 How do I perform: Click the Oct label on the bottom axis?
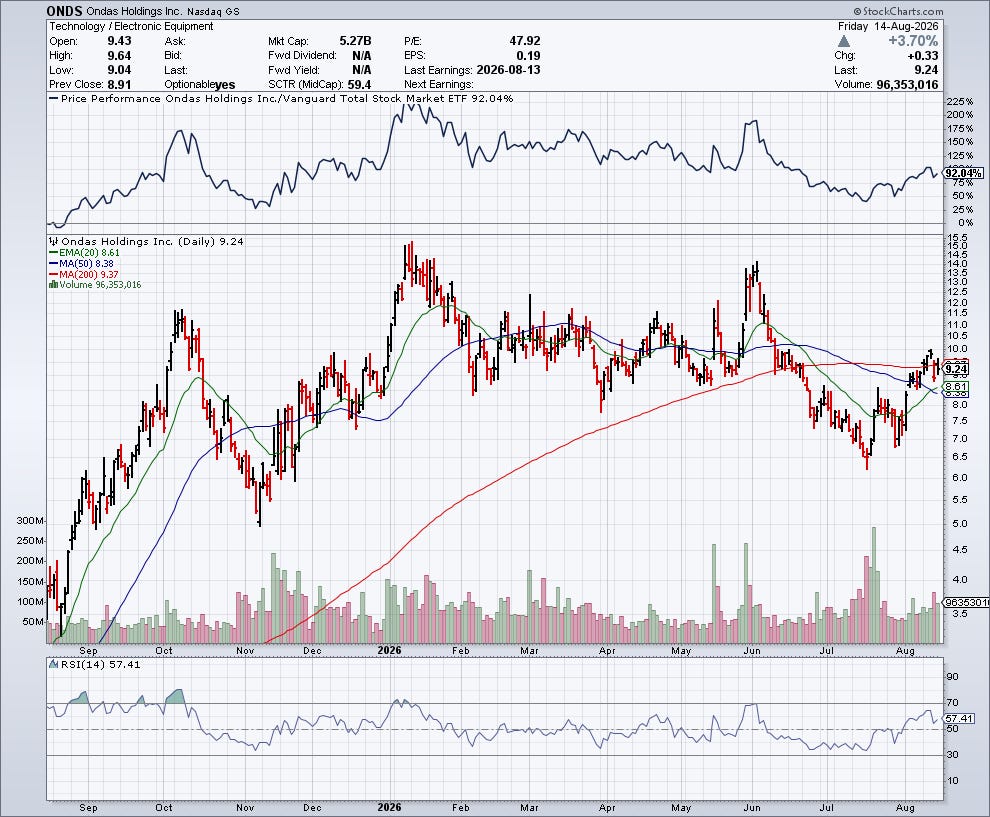point(164,808)
